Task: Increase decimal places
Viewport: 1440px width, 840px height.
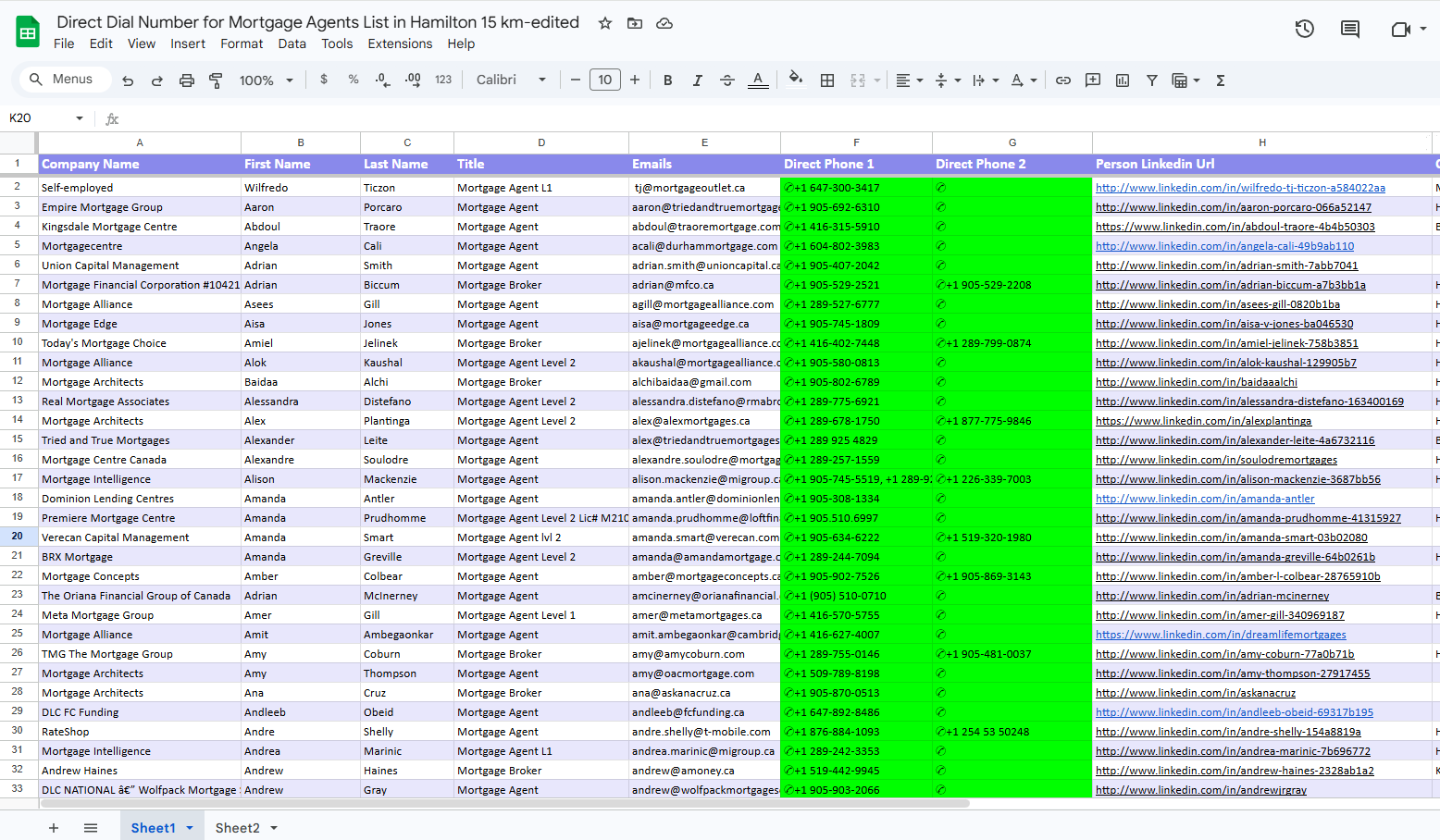Action: pyautogui.click(x=413, y=80)
